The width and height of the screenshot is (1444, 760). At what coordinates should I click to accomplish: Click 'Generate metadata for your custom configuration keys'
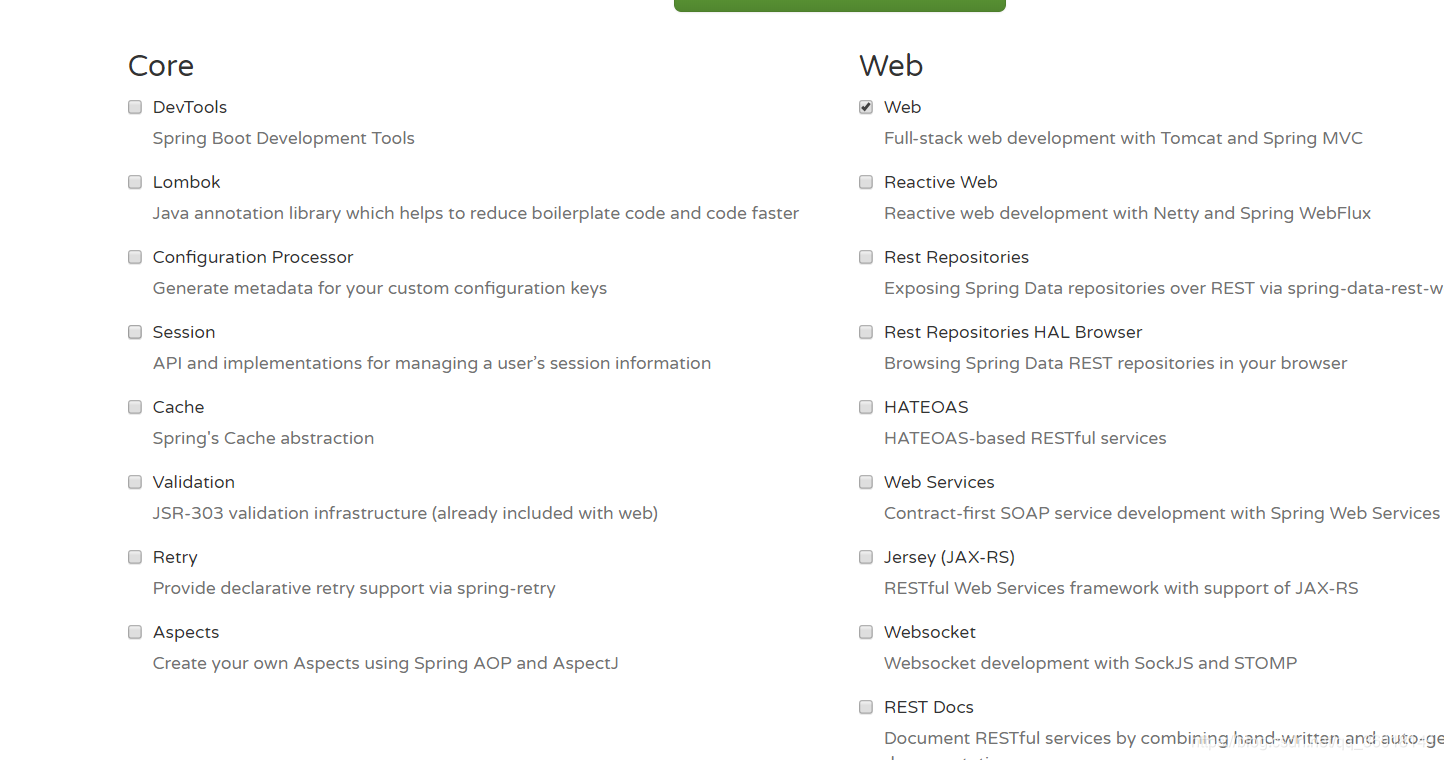click(380, 288)
